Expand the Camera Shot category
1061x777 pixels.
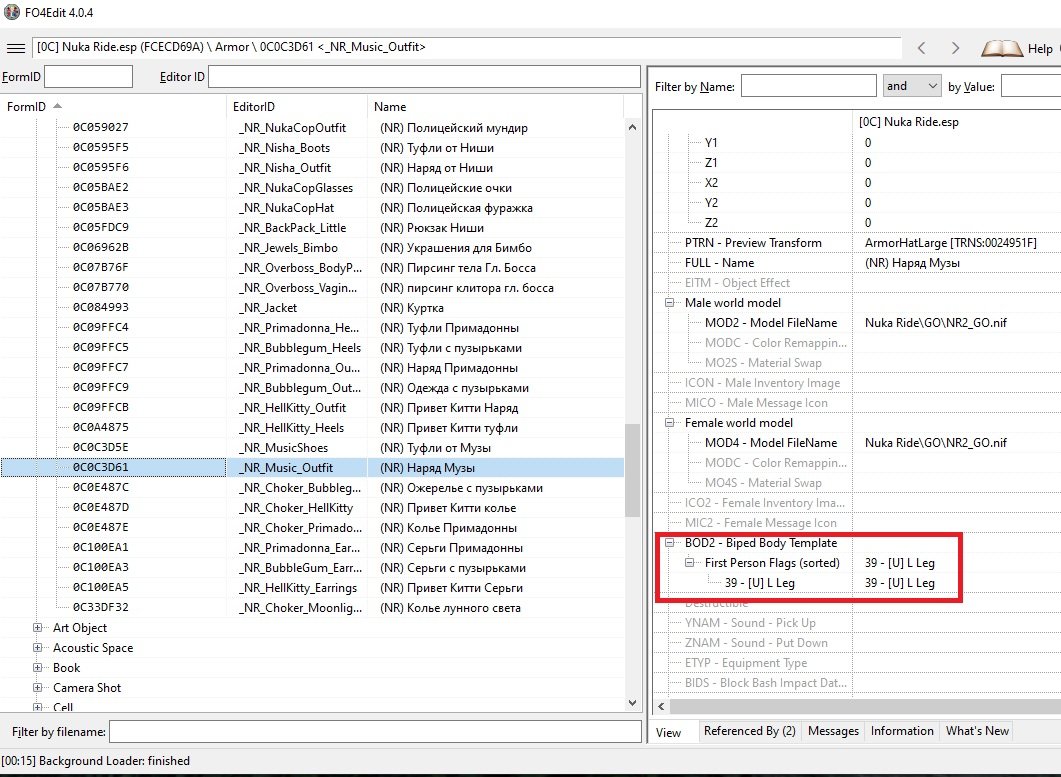(x=38, y=688)
